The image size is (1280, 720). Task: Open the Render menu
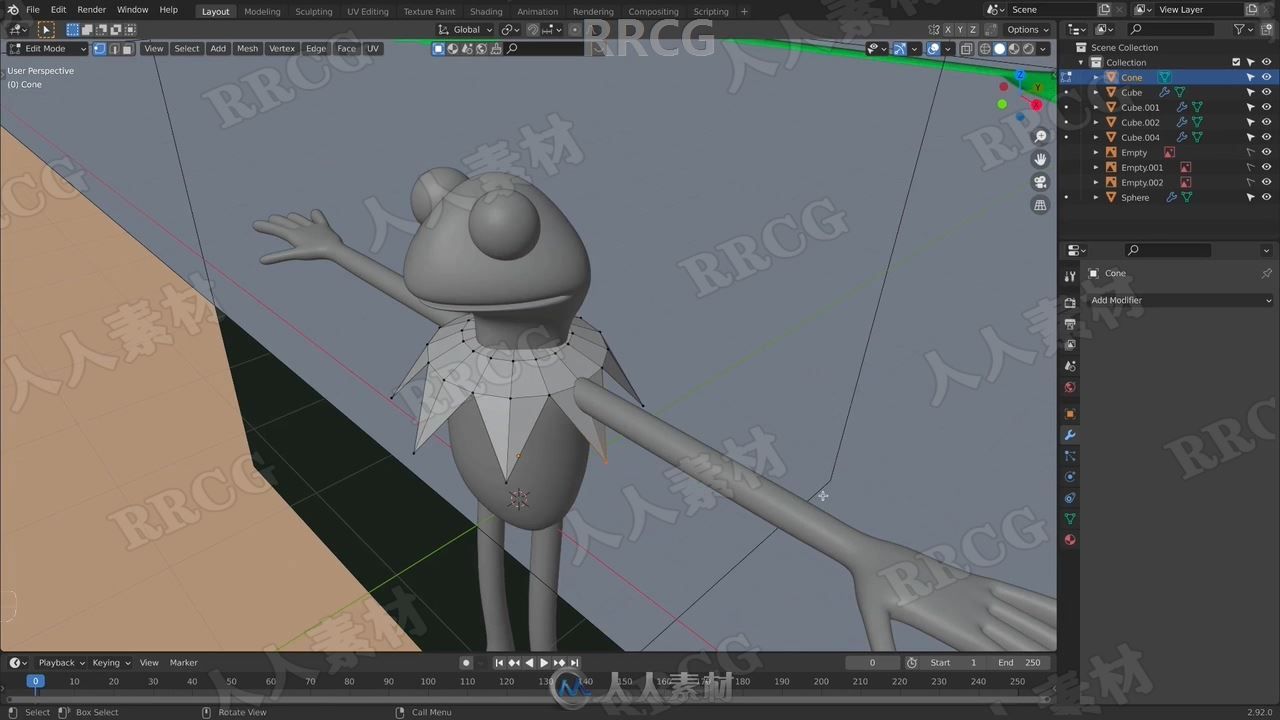[x=91, y=10]
